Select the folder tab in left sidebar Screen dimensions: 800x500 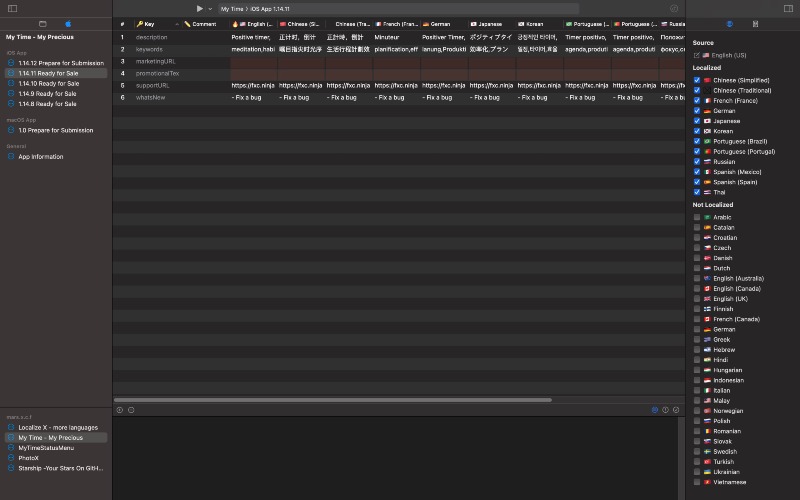43,24
